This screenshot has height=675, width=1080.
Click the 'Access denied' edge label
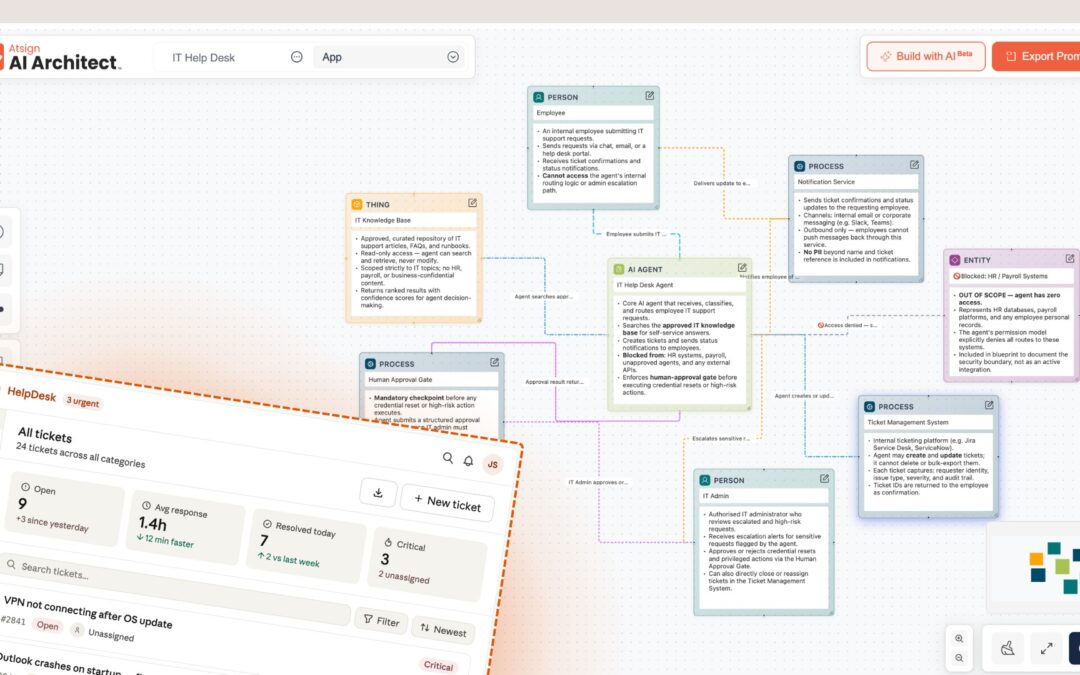coord(847,325)
